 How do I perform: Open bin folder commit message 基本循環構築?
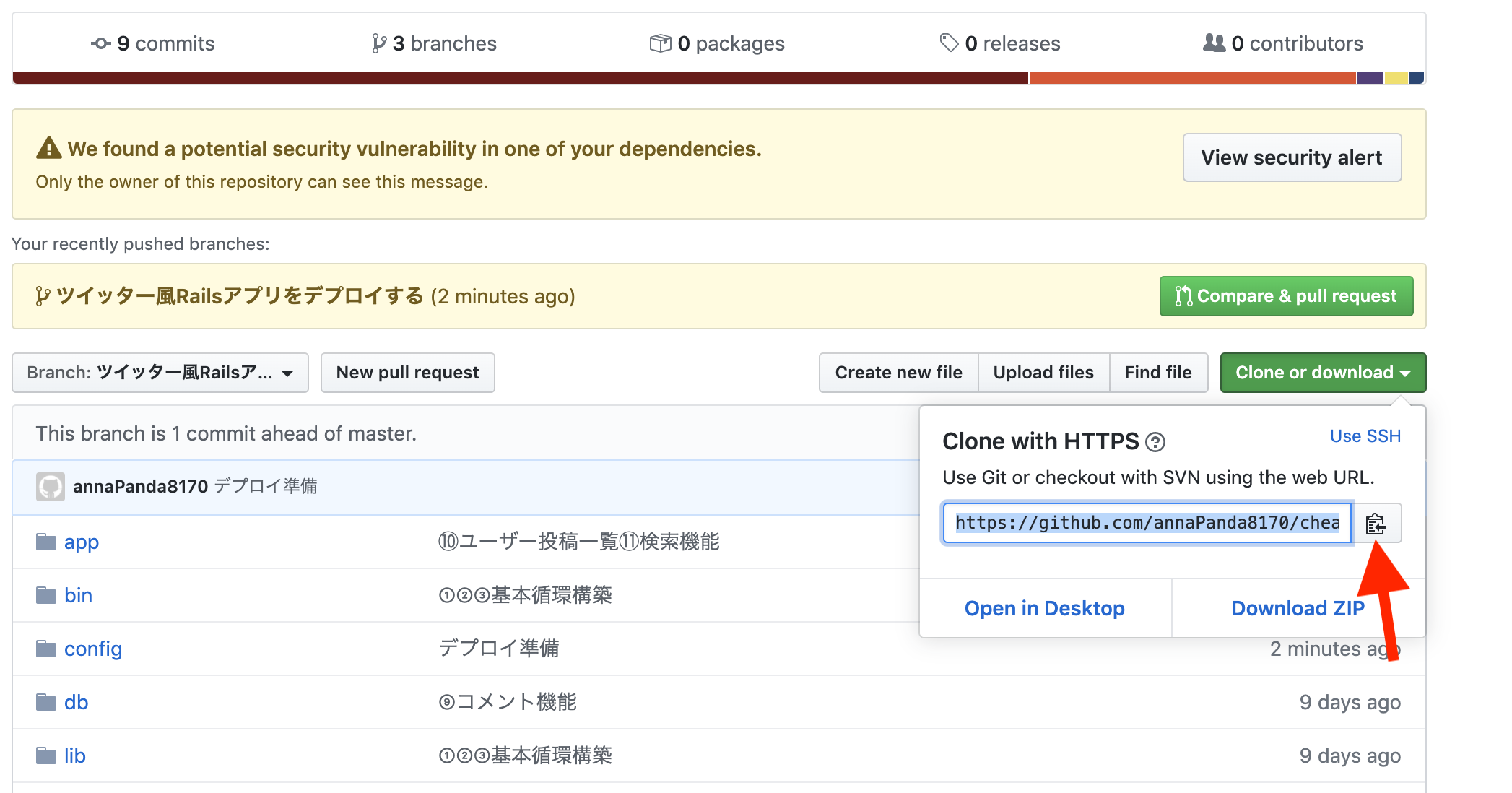click(x=526, y=595)
